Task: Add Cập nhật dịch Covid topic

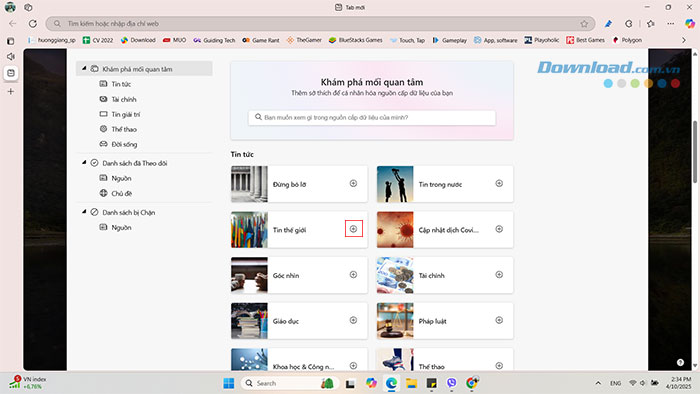Action: [499, 229]
